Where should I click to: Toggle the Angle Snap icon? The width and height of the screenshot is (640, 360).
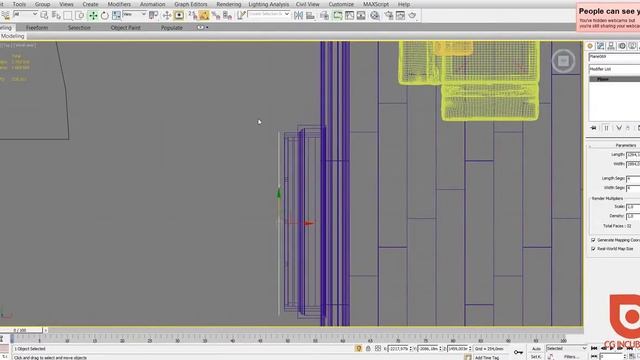click(204, 16)
